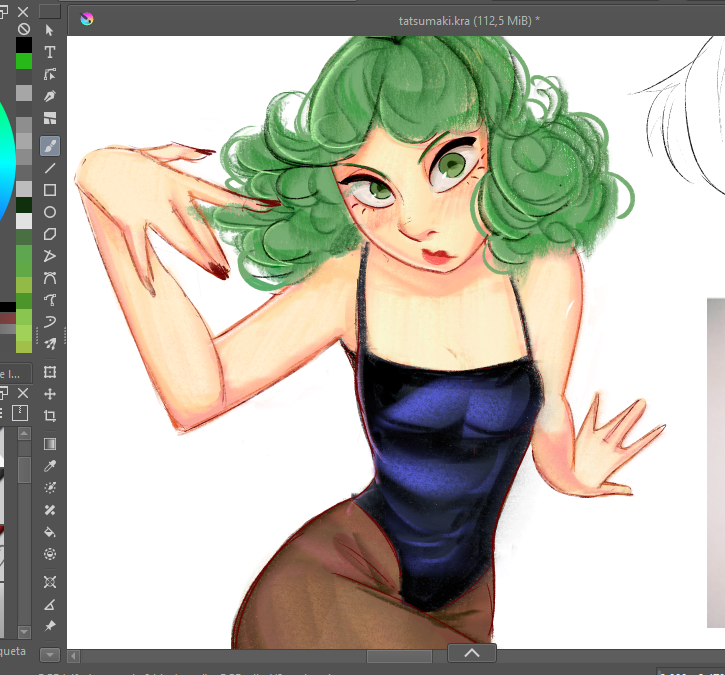
Task: Click the canvas horizontal scrollbar left arrow
Action: (x=73, y=656)
